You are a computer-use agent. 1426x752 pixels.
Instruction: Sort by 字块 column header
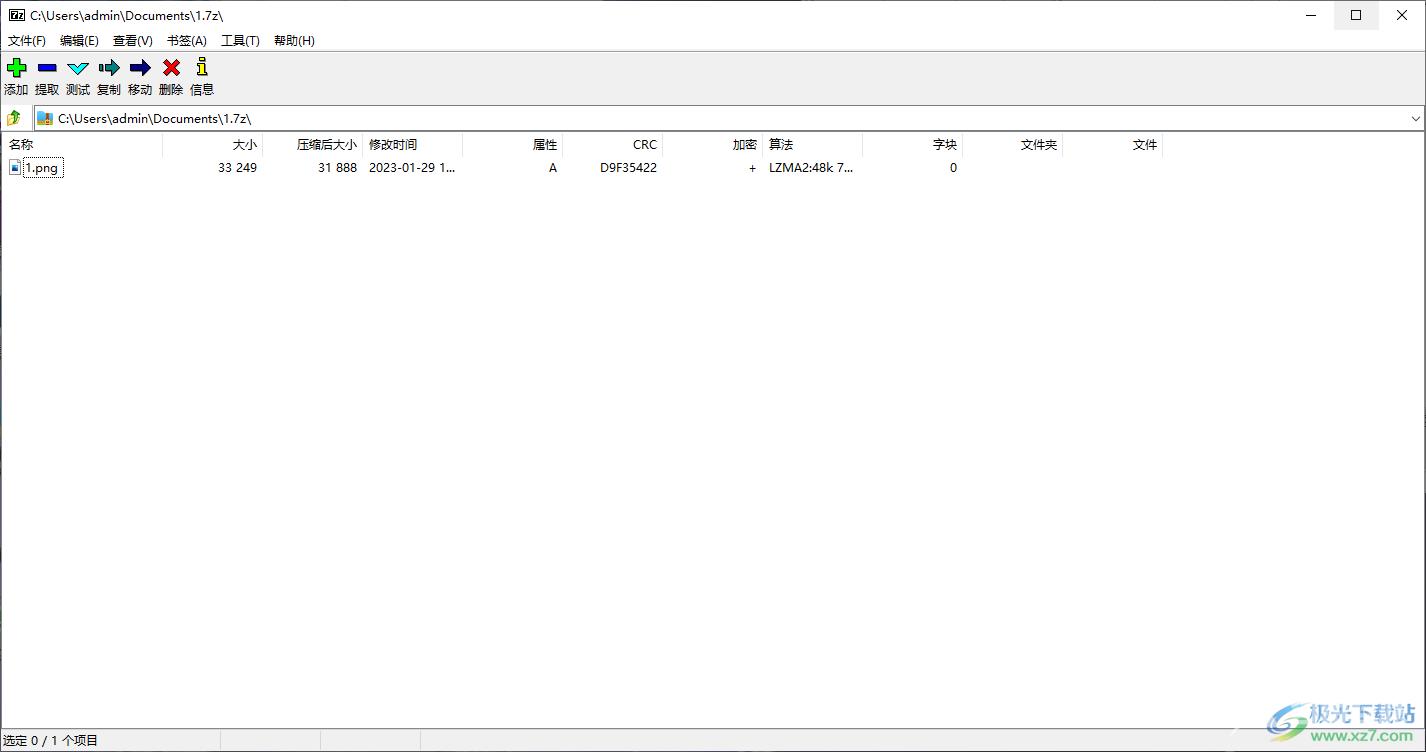pyautogui.click(x=912, y=145)
